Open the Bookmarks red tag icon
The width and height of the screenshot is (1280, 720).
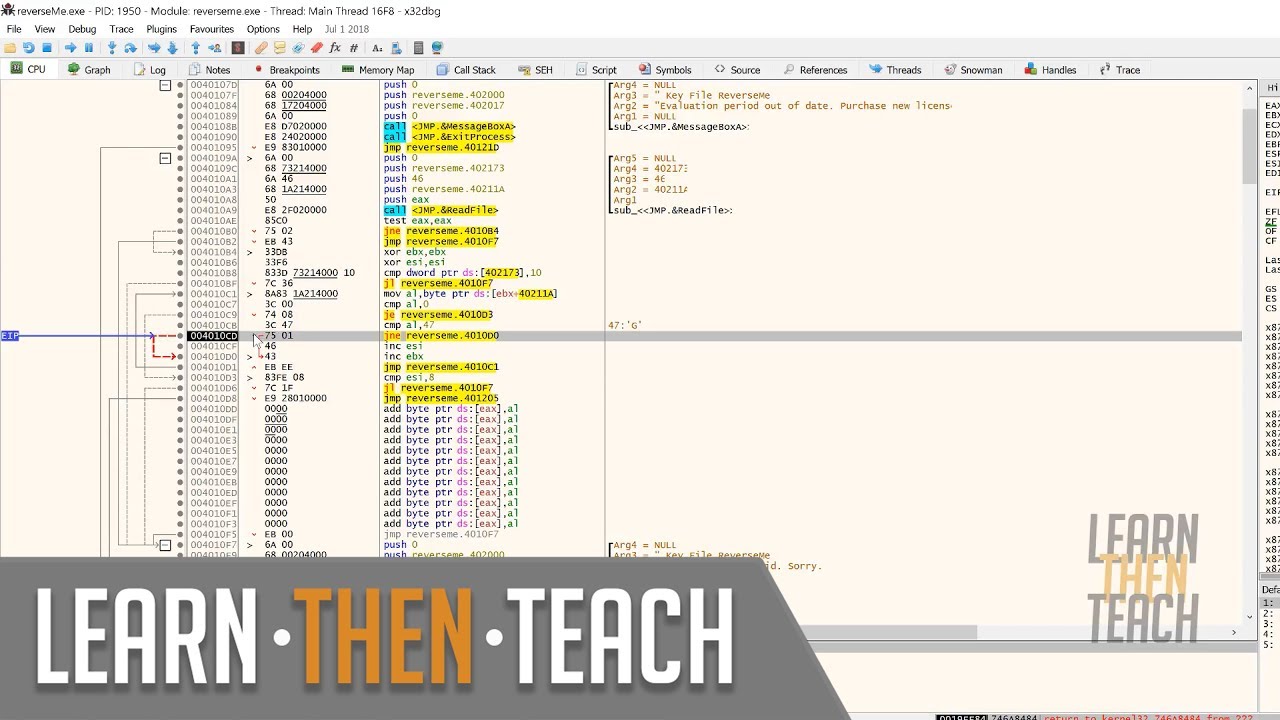point(316,48)
